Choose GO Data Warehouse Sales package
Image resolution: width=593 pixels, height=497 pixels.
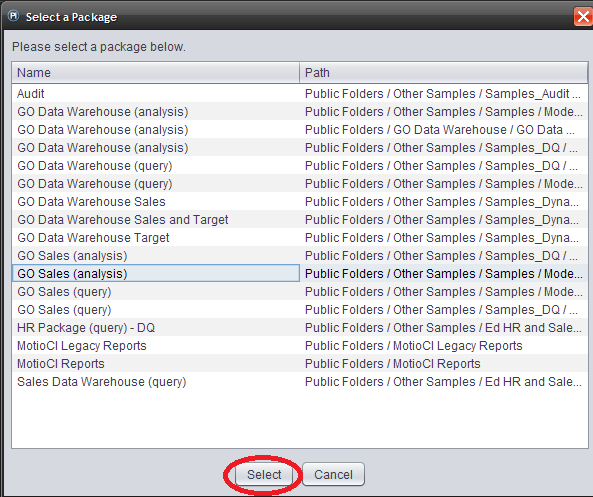[300, 202]
